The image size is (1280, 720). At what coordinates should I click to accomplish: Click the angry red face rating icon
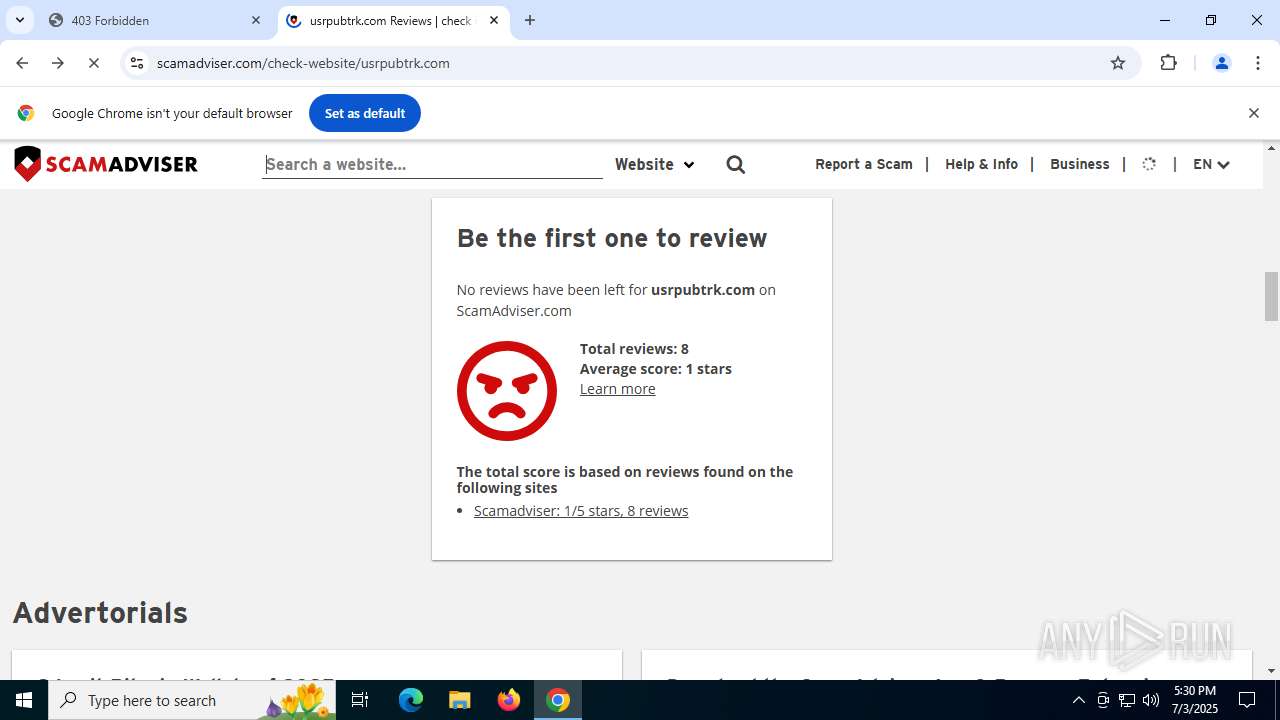(507, 391)
